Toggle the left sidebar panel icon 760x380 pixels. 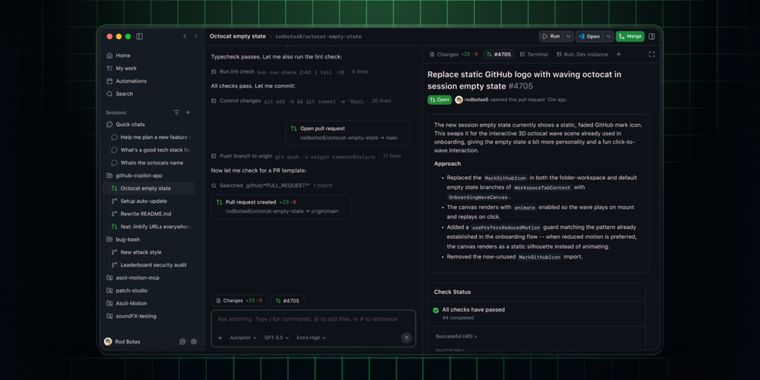tap(140, 36)
